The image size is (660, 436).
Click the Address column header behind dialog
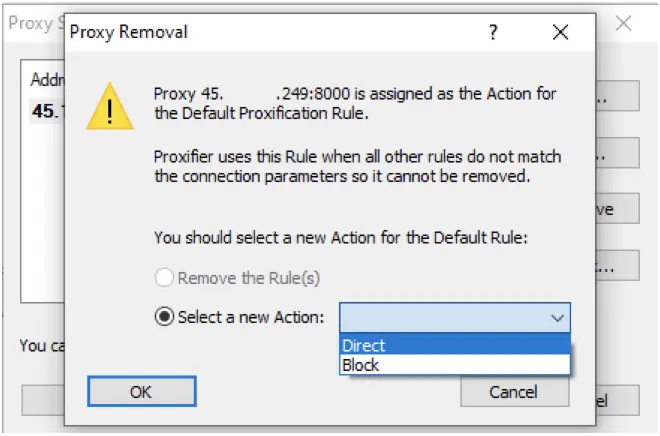point(46,79)
